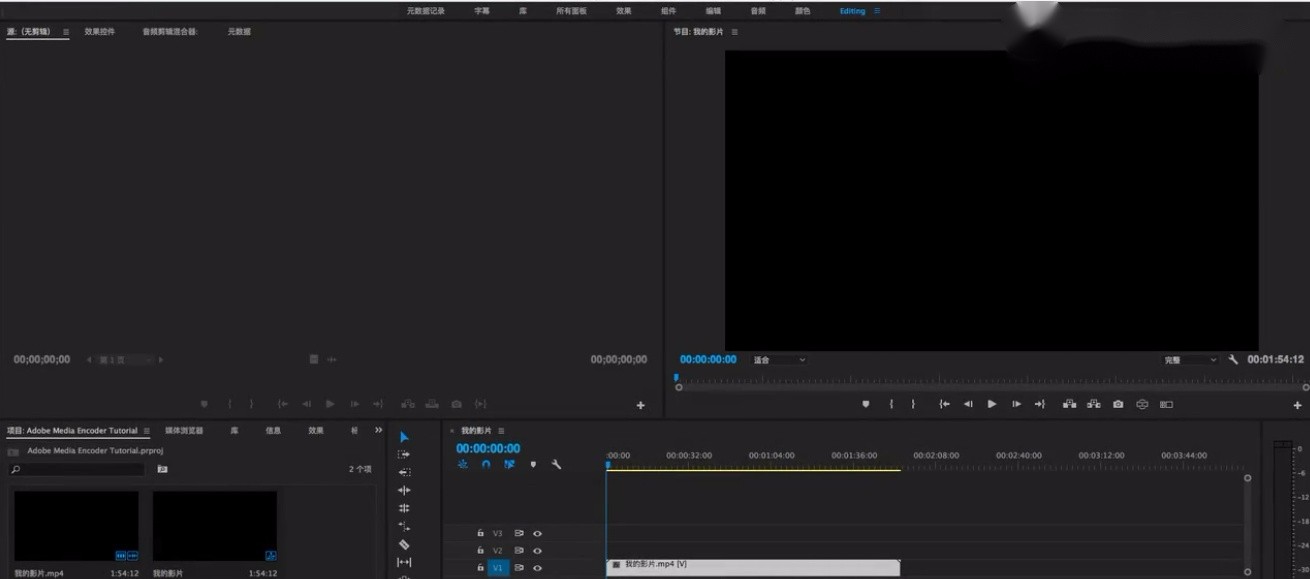Select the Selection arrow tool
This screenshot has height=579, width=1310.
tap(404, 437)
